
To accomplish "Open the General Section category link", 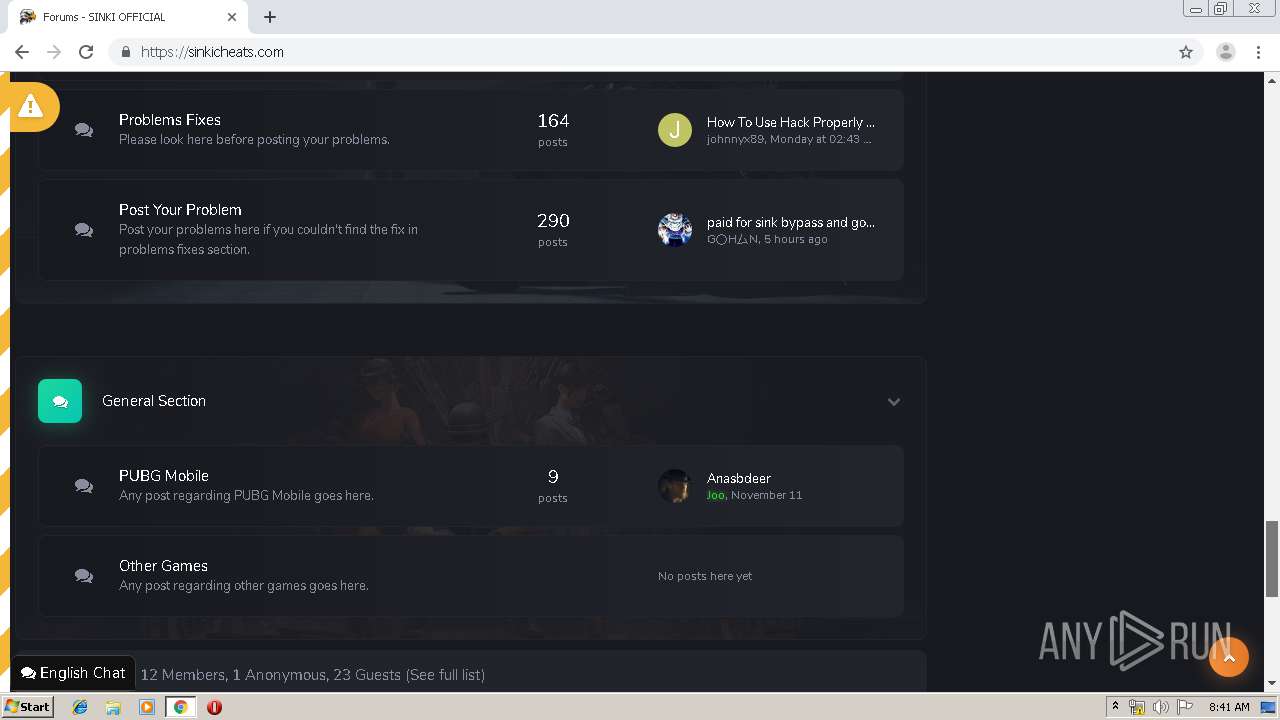I will click(x=154, y=401).
